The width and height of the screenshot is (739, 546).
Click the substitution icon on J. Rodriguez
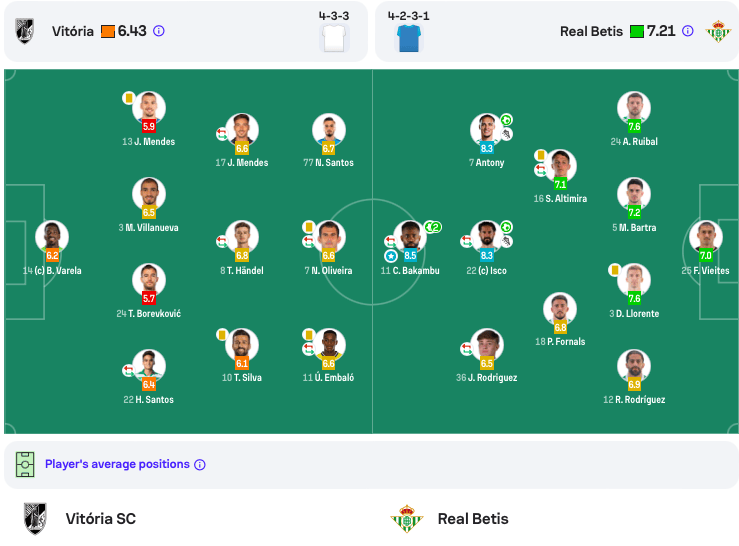click(467, 349)
